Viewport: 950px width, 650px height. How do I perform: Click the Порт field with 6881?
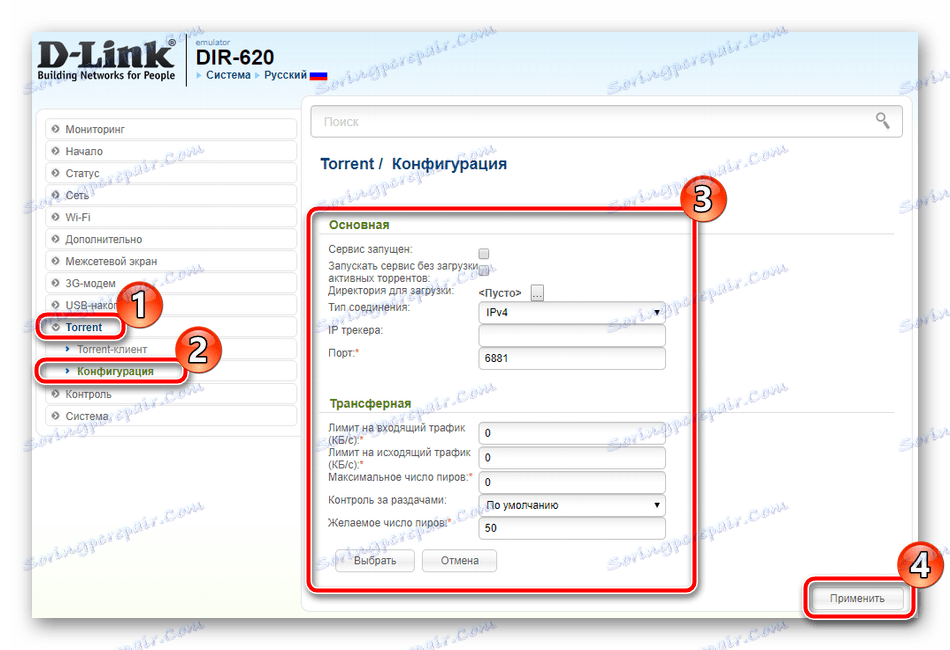[571, 358]
